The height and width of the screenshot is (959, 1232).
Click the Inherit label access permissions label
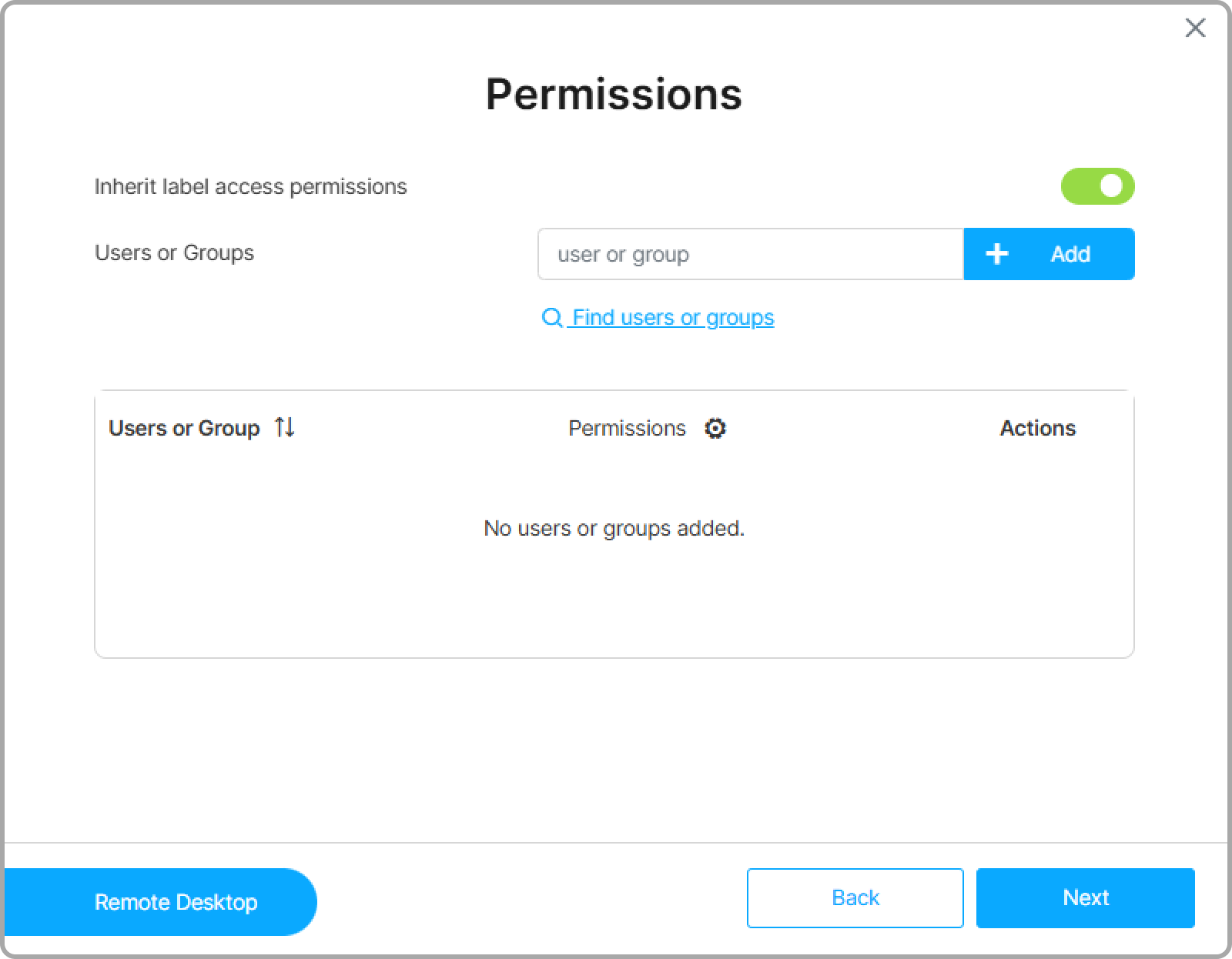coord(250,187)
